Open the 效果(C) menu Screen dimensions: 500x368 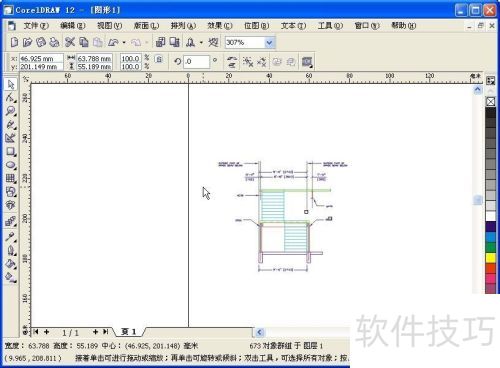coord(220,26)
